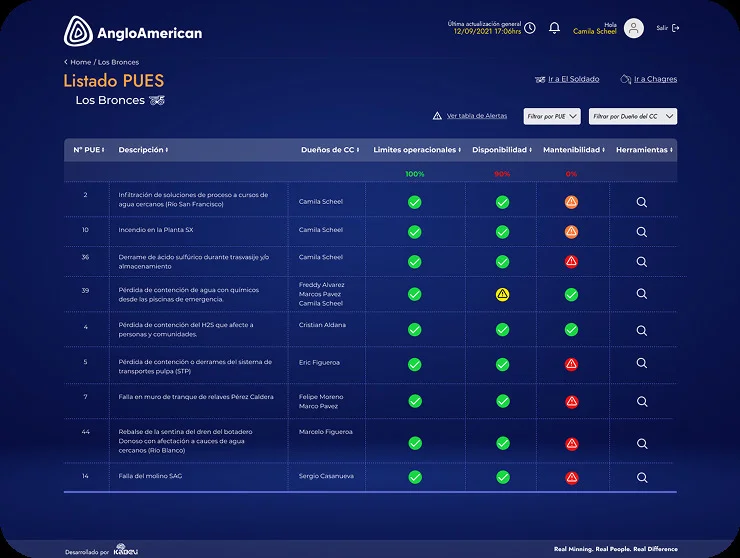Select 90% availability summary value
740x558 pixels.
click(x=502, y=174)
